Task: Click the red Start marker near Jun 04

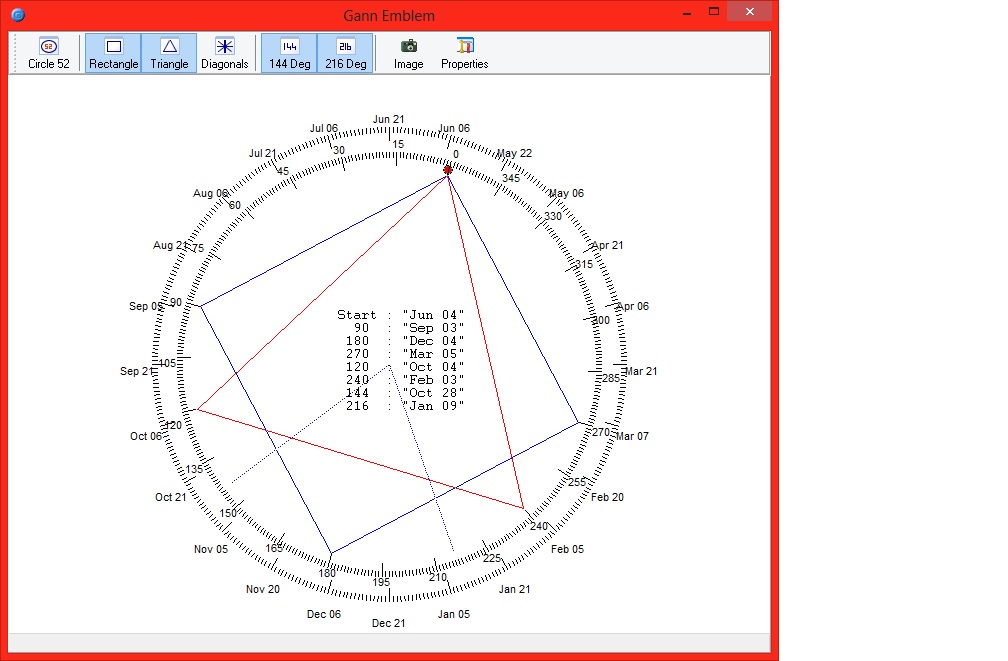Action: pos(447,169)
